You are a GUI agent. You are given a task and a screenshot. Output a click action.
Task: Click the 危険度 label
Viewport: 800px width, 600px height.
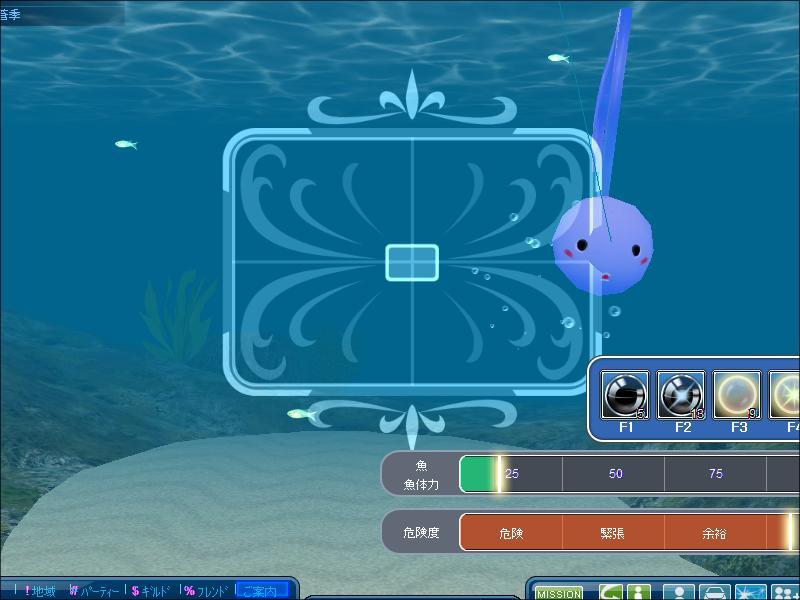coord(421,533)
